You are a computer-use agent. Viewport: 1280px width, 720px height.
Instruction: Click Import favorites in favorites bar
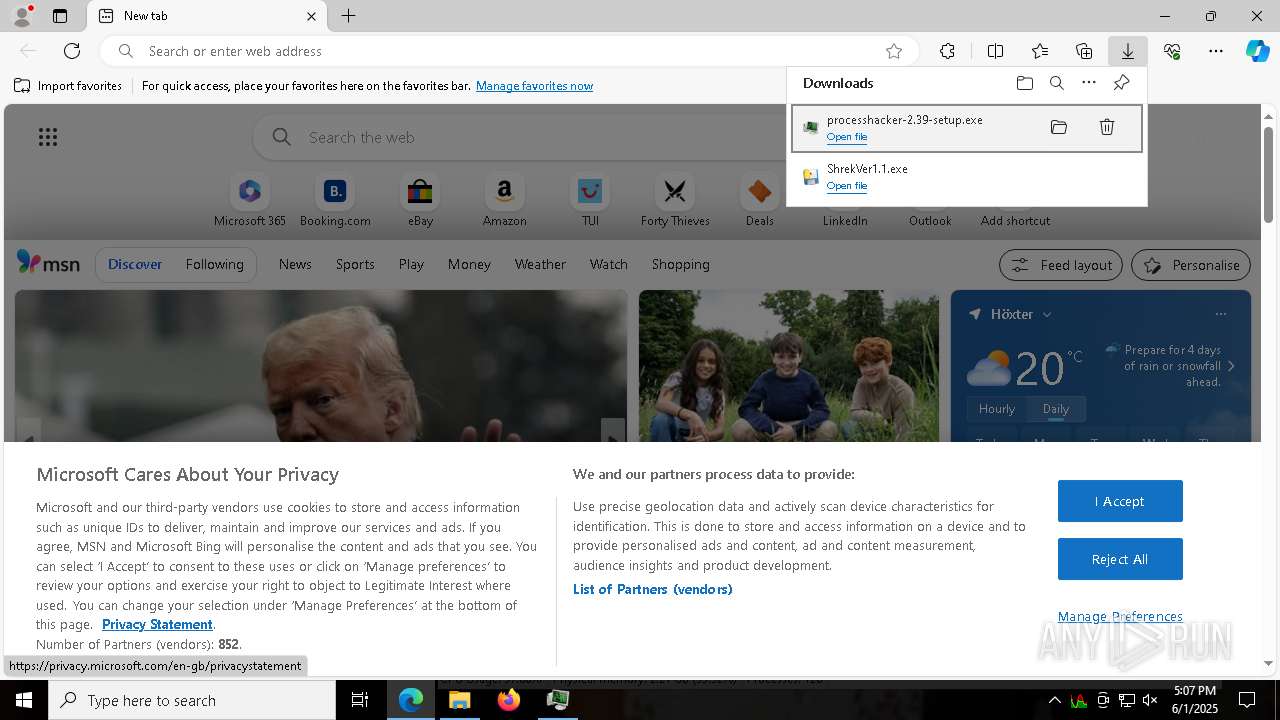pyautogui.click(x=68, y=86)
